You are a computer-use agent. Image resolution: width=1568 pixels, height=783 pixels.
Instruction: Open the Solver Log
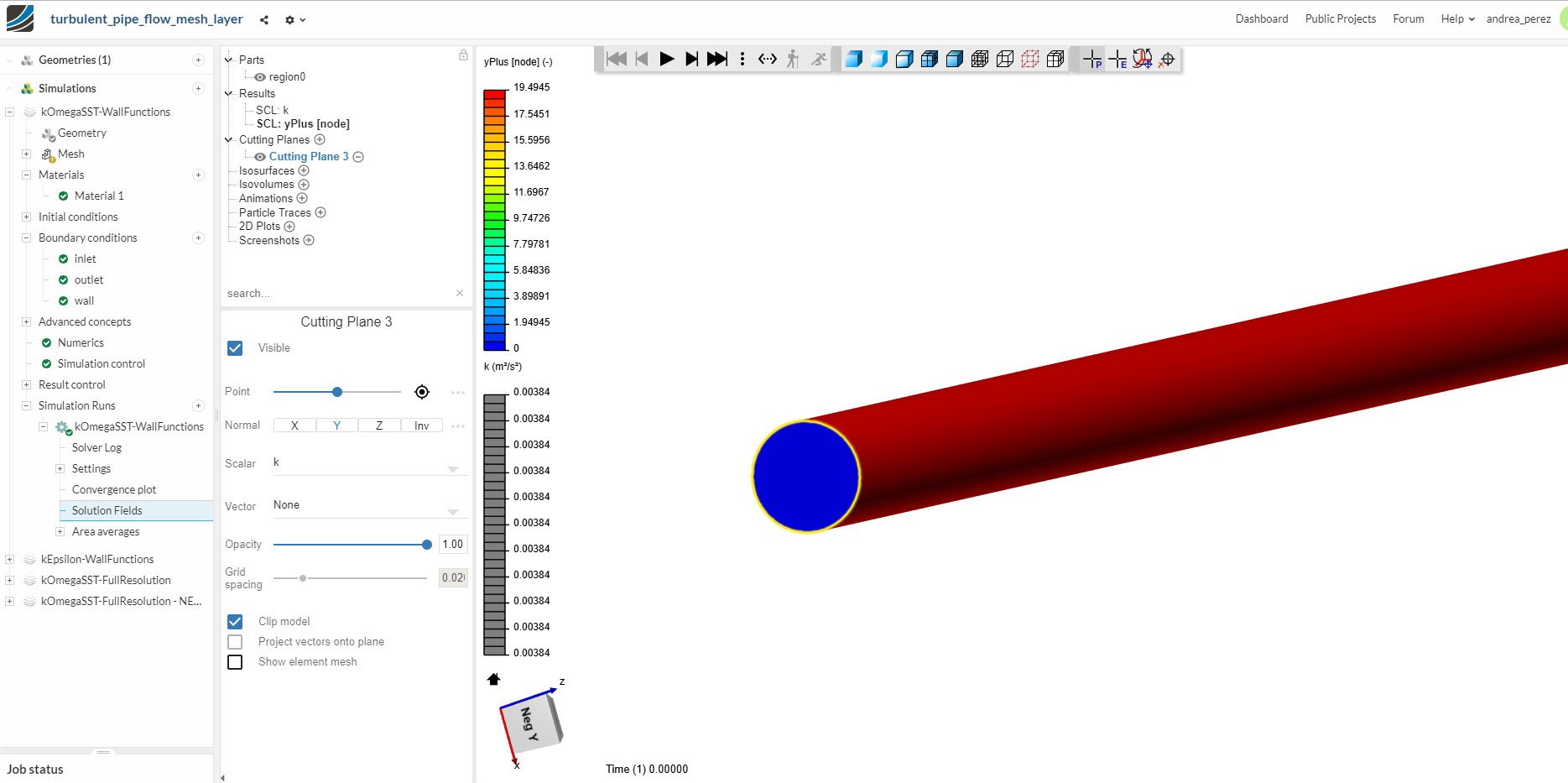[x=96, y=448]
